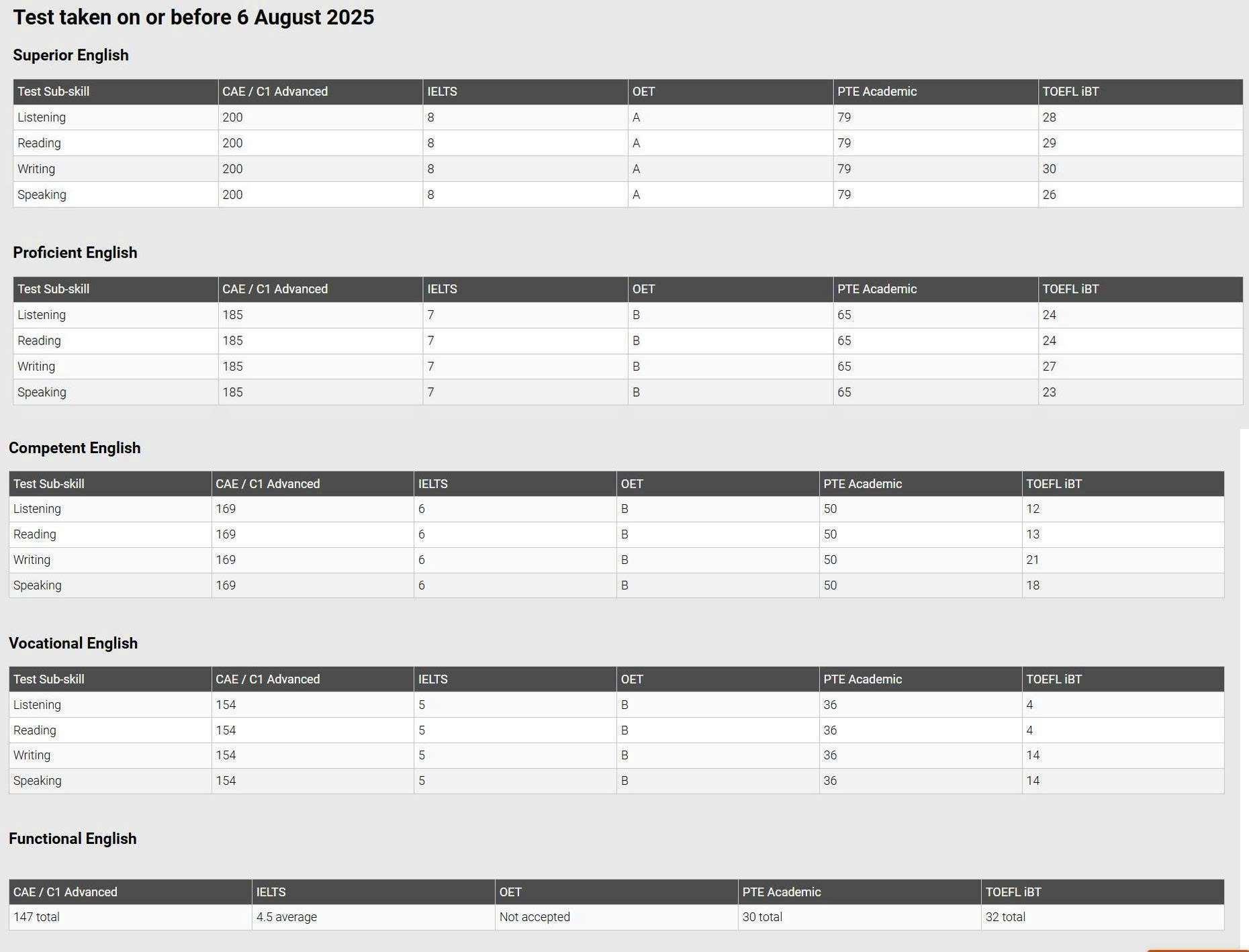Click the Competent English section heading

click(75, 448)
